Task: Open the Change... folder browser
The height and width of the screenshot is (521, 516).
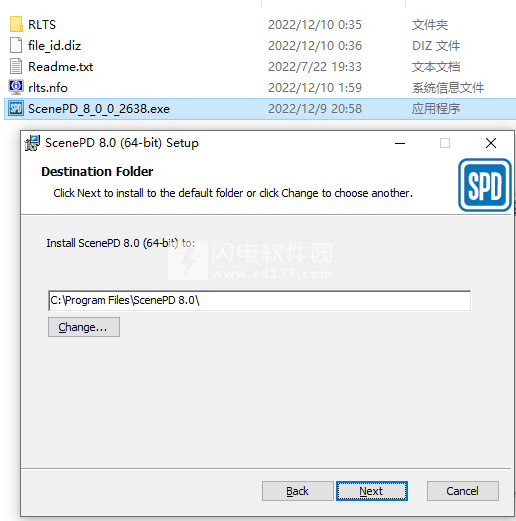Action: tap(84, 327)
